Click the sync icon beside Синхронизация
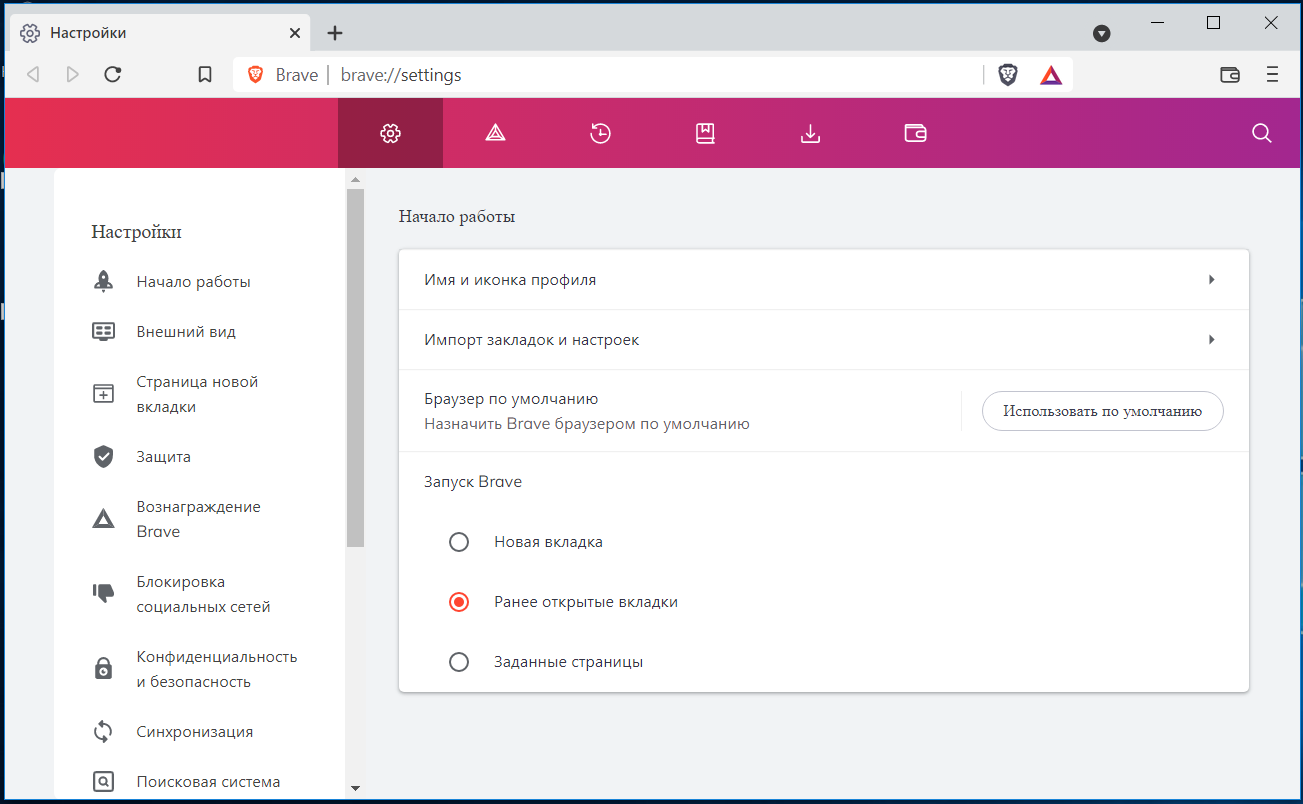Screen dimensions: 1303x804 tap(103, 732)
